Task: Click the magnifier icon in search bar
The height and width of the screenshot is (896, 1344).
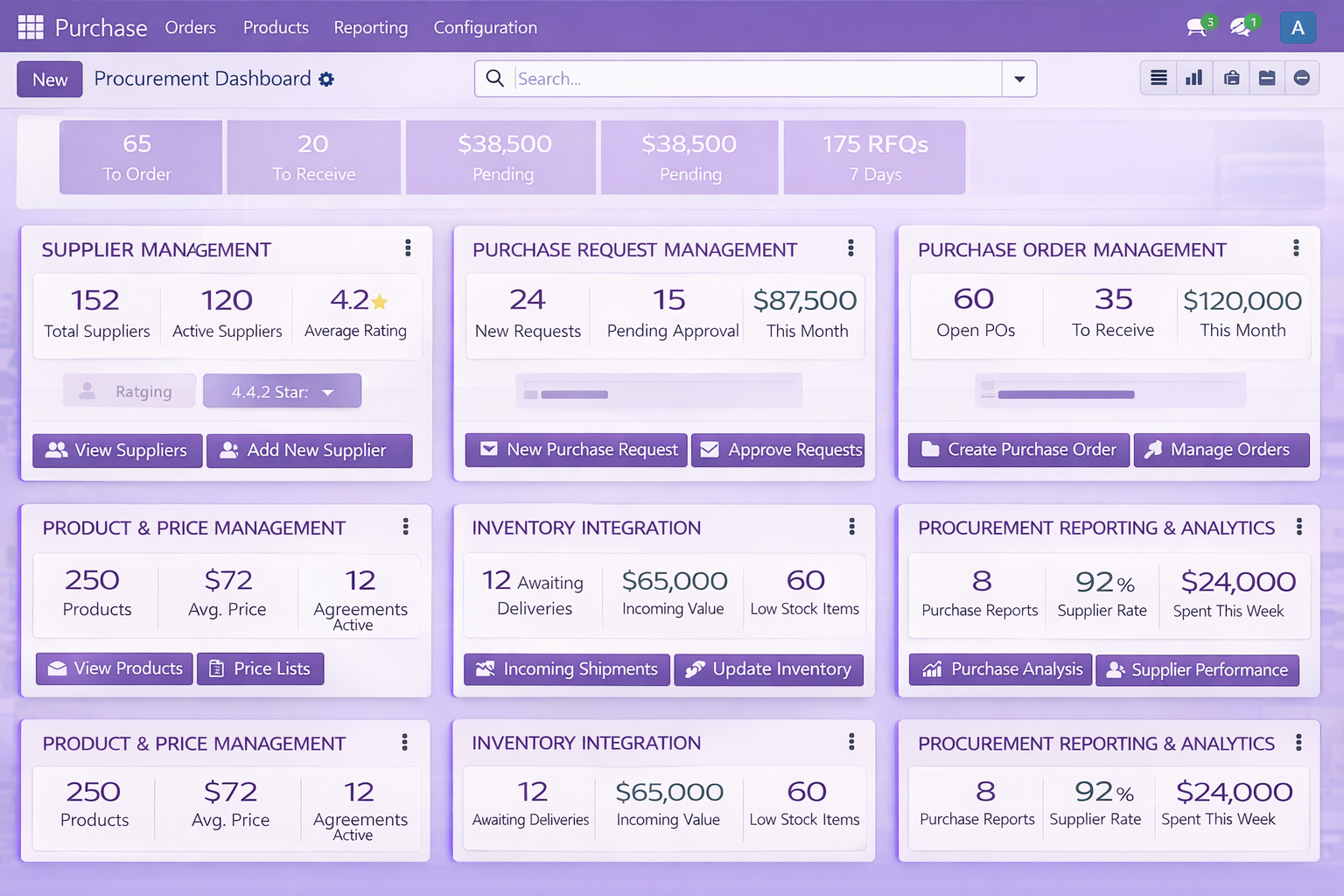Action: point(495,79)
